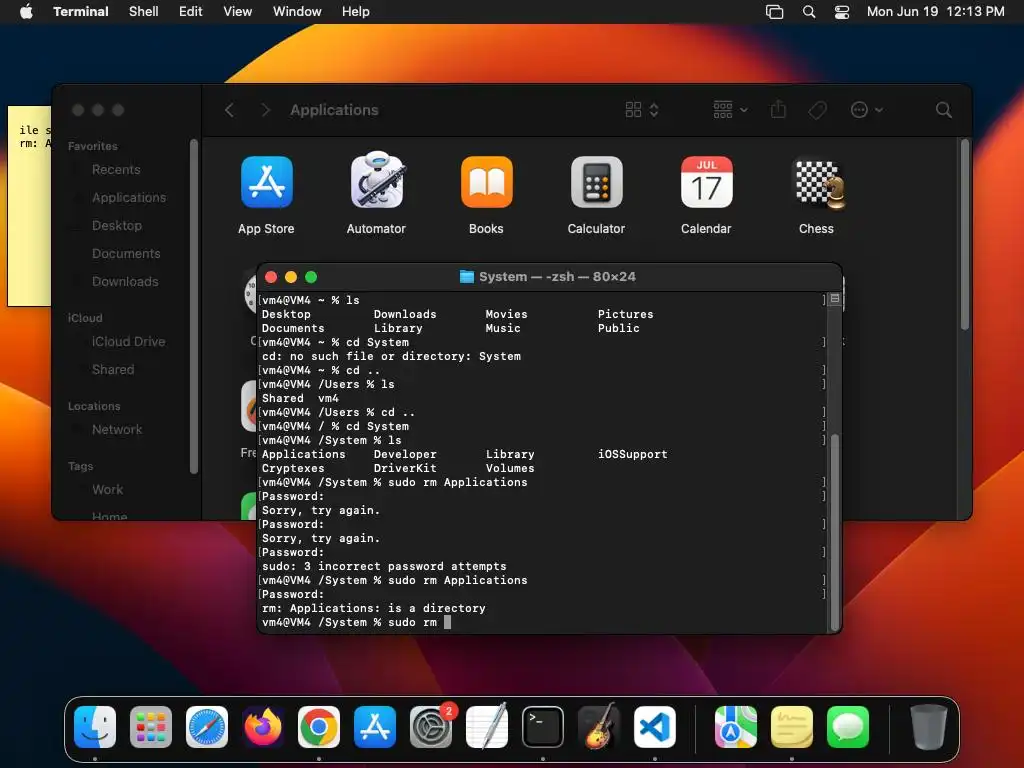1024x768 pixels.
Task: Open Firefox from the Dock
Action: point(263,727)
